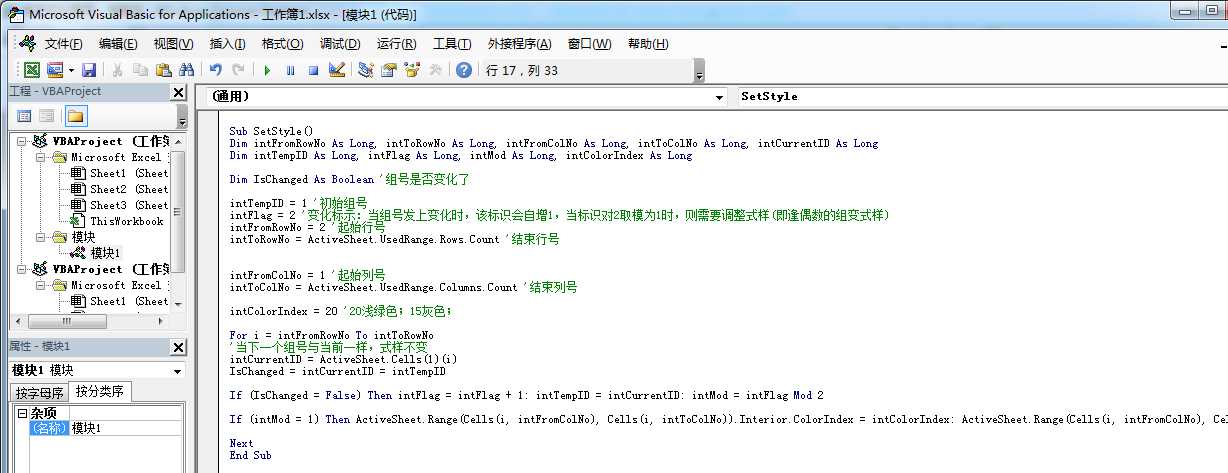Open the Properties Window icon
The image size is (1228, 473).
coord(389,70)
